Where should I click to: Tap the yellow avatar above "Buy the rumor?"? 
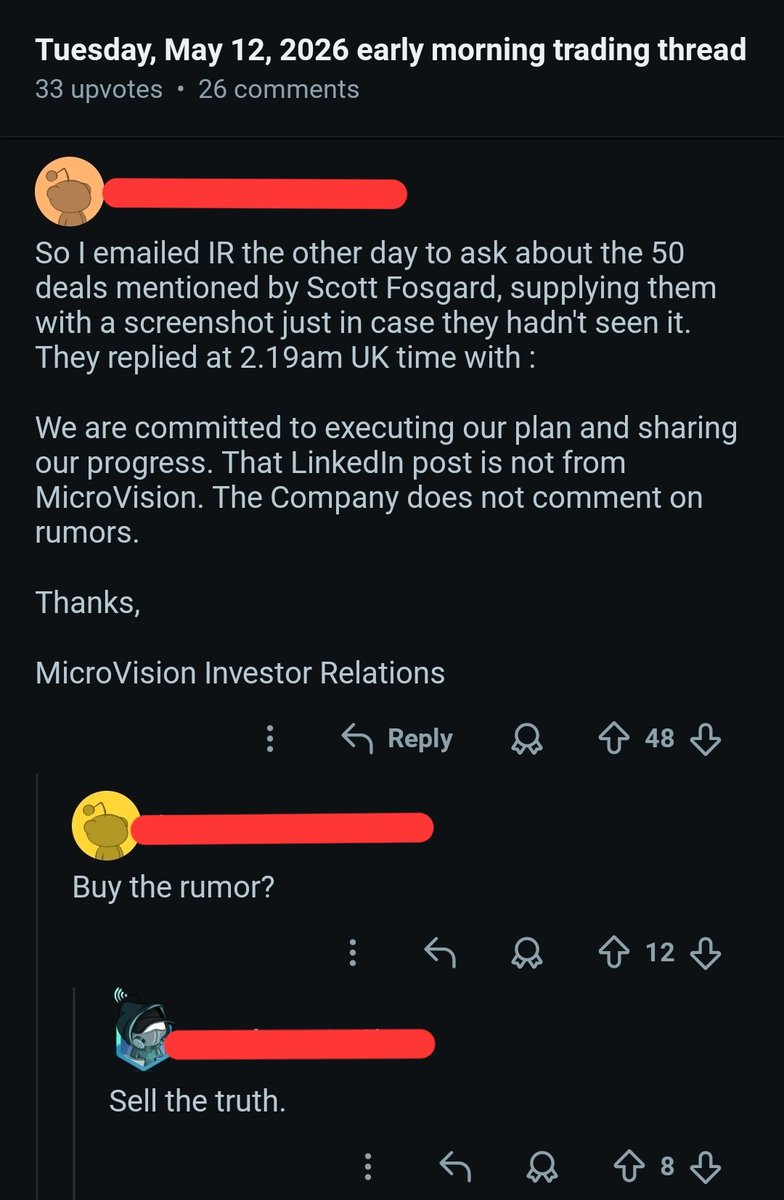tap(105, 825)
